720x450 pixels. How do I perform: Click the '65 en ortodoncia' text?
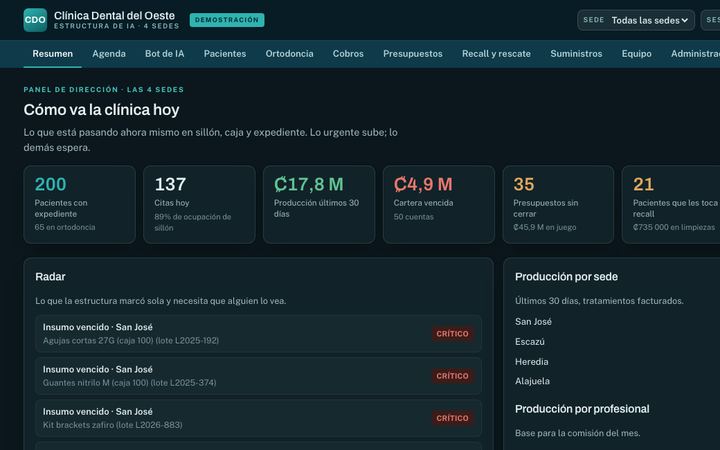(65, 227)
